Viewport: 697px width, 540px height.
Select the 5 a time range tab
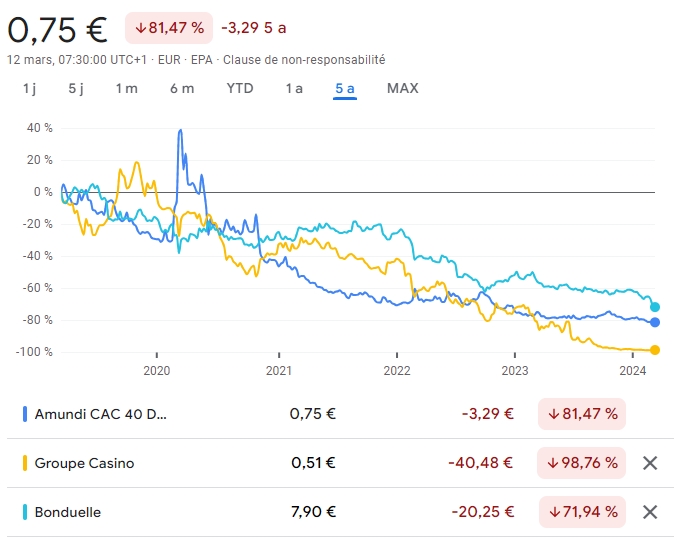click(x=345, y=88)
